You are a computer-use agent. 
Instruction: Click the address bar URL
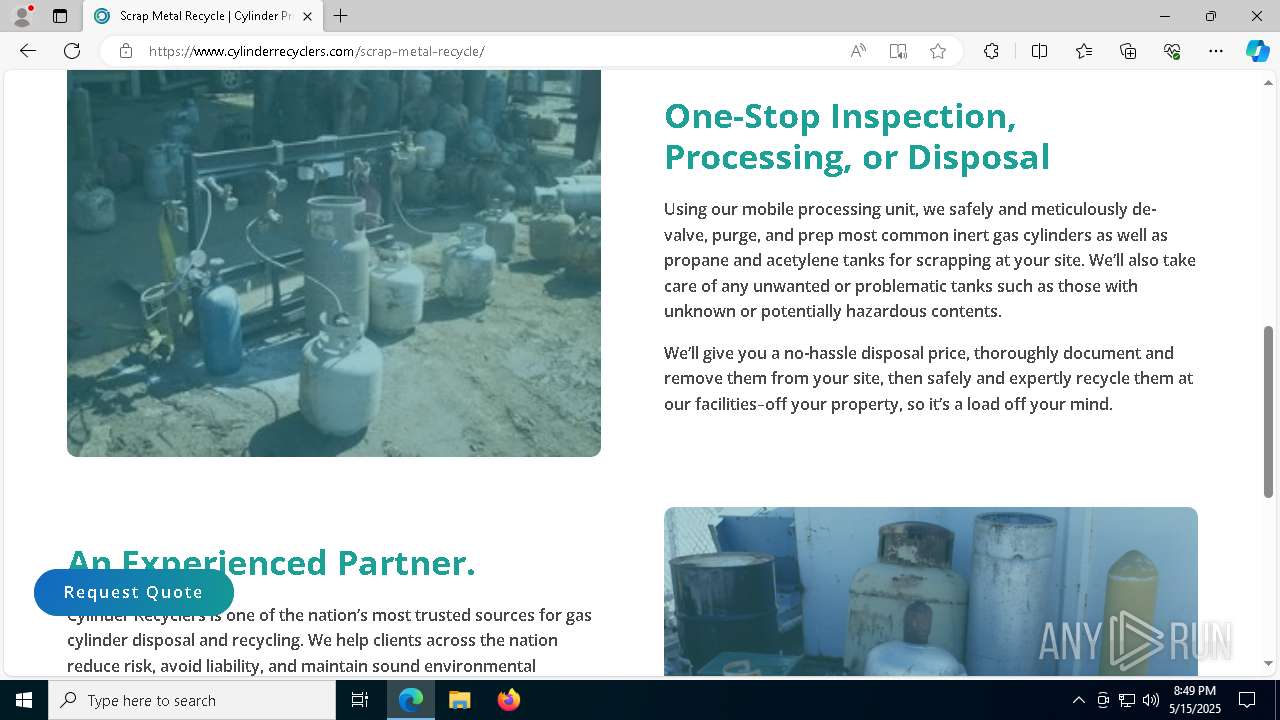317,51
